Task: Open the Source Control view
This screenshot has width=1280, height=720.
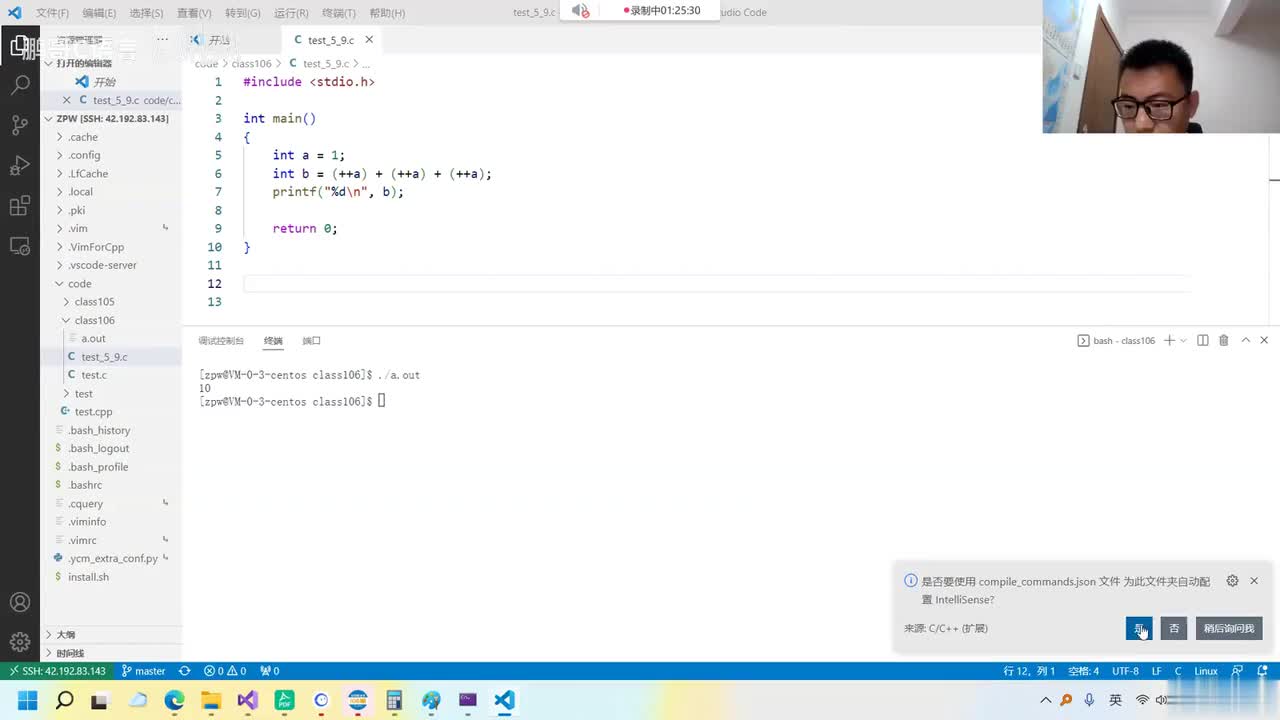Action: tap(20, 125)
